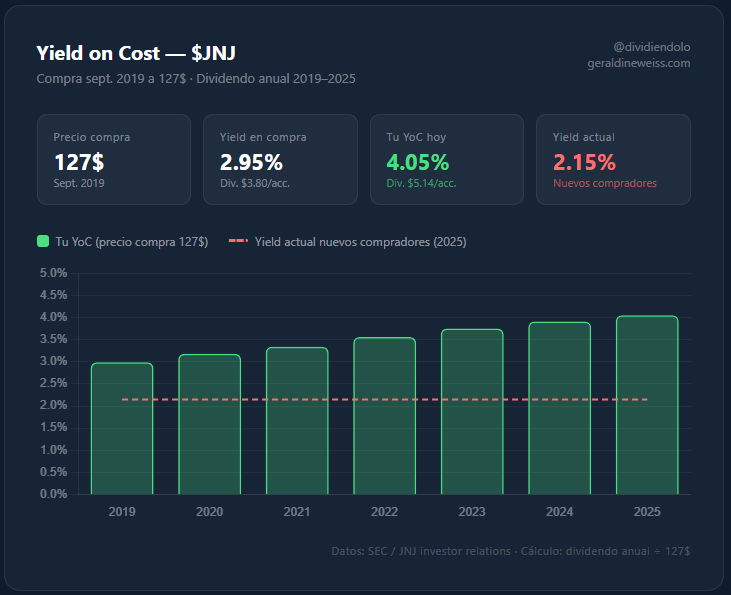Select the 2025 bar in the chart

click(x=647, y=405)
